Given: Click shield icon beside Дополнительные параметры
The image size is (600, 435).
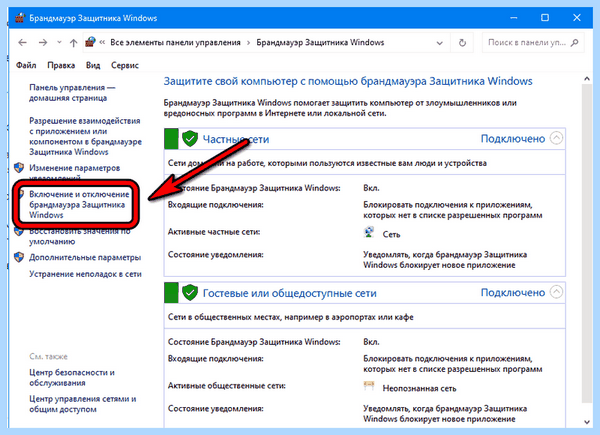Looking at the screenshot, I should click(19, 257).
